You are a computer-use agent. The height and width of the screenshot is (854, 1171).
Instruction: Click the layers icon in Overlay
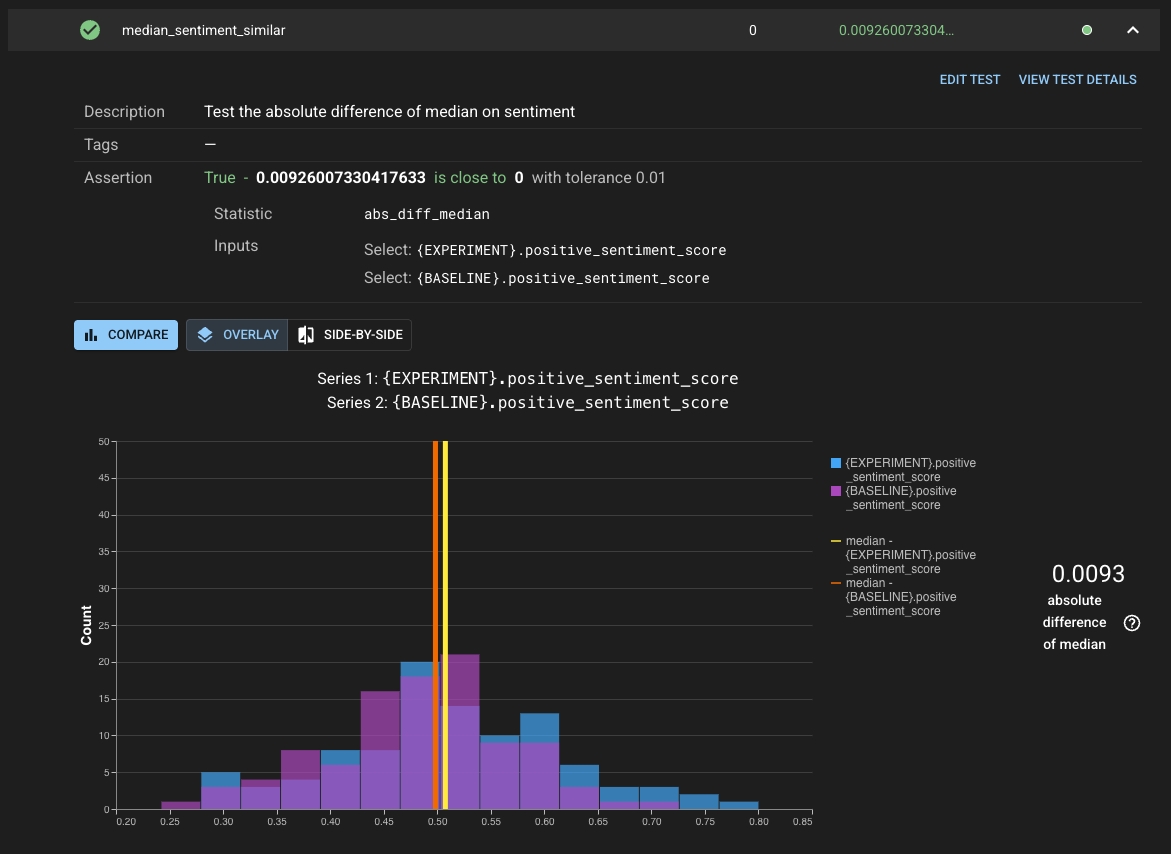[205, 335]
